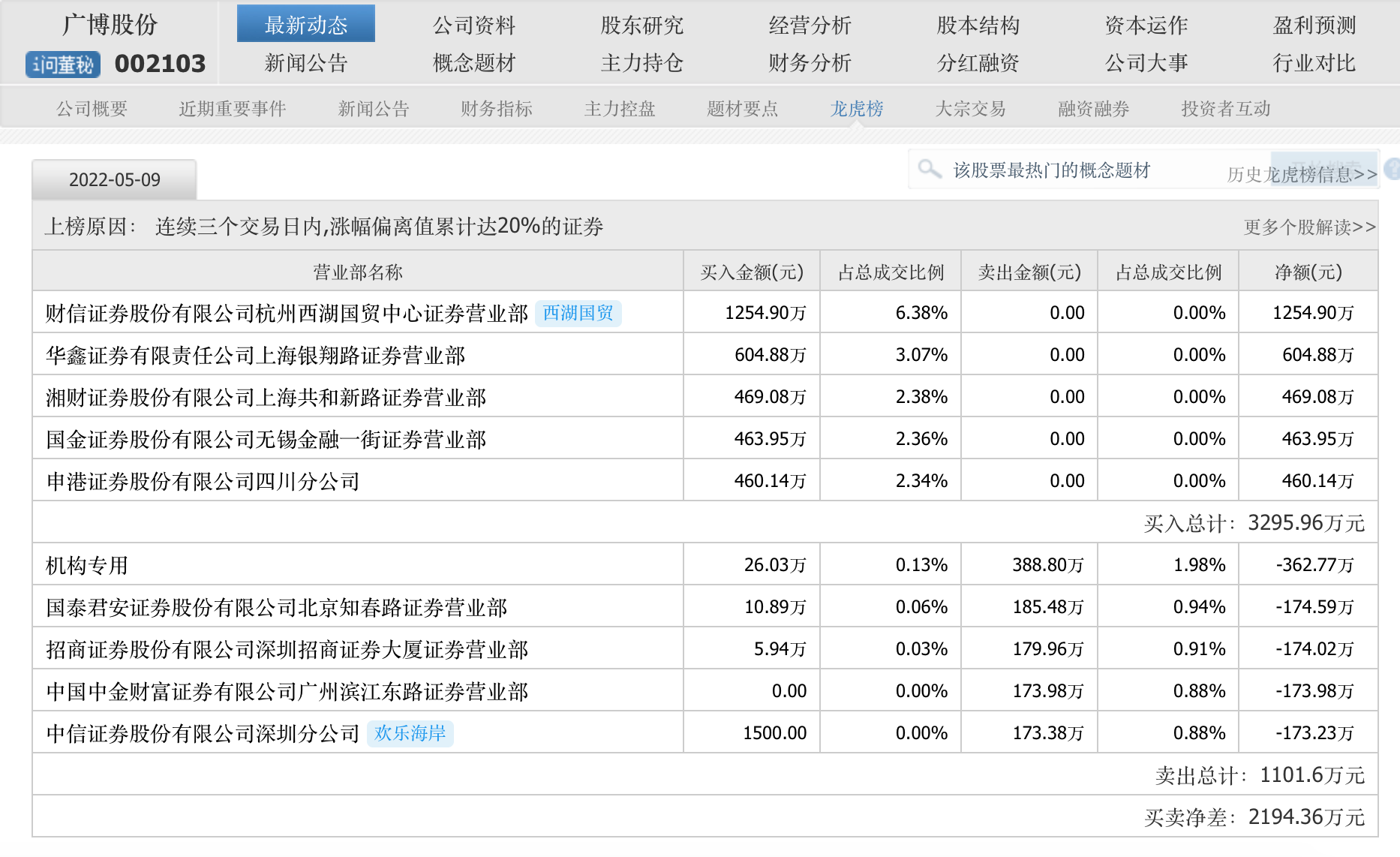Open the 大宗交易 sub-tab
Image resolution: width=1400 pixels, height=857 pixels.
coord(970,109)
